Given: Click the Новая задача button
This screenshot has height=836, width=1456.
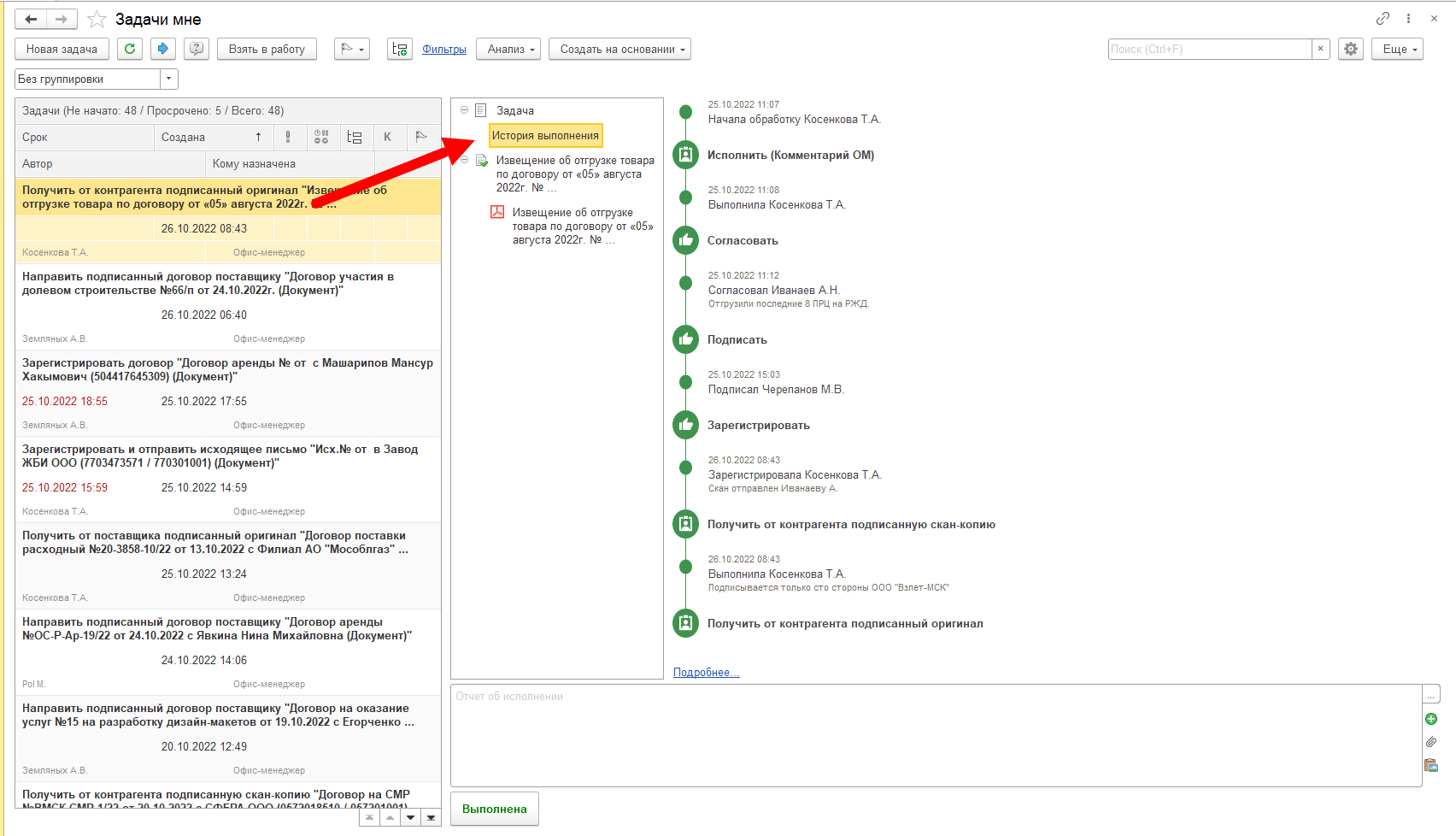Looking at the screenshot, I should pyautogui.click(x=62, y=49).
